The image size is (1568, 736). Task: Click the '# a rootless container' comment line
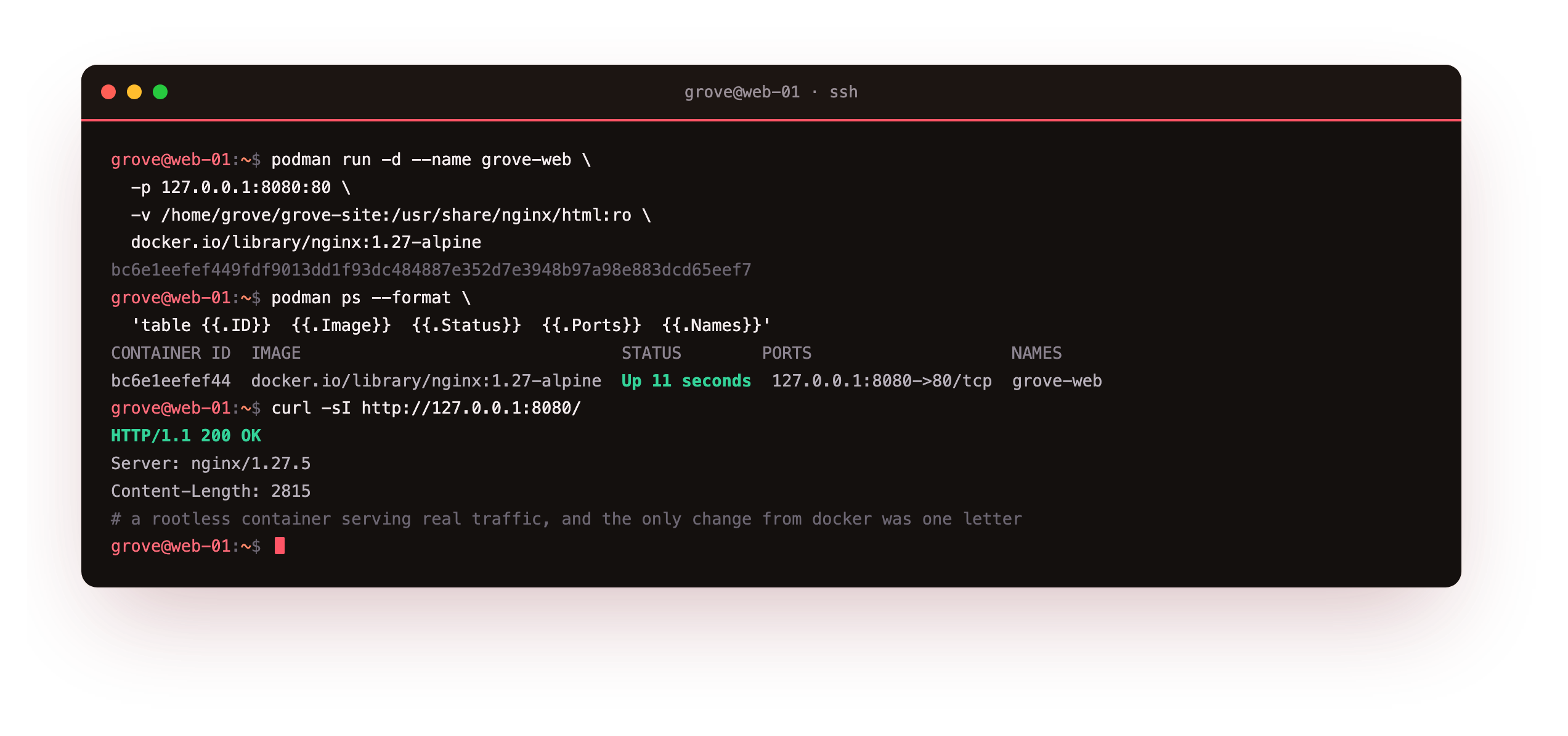(566, 519)
